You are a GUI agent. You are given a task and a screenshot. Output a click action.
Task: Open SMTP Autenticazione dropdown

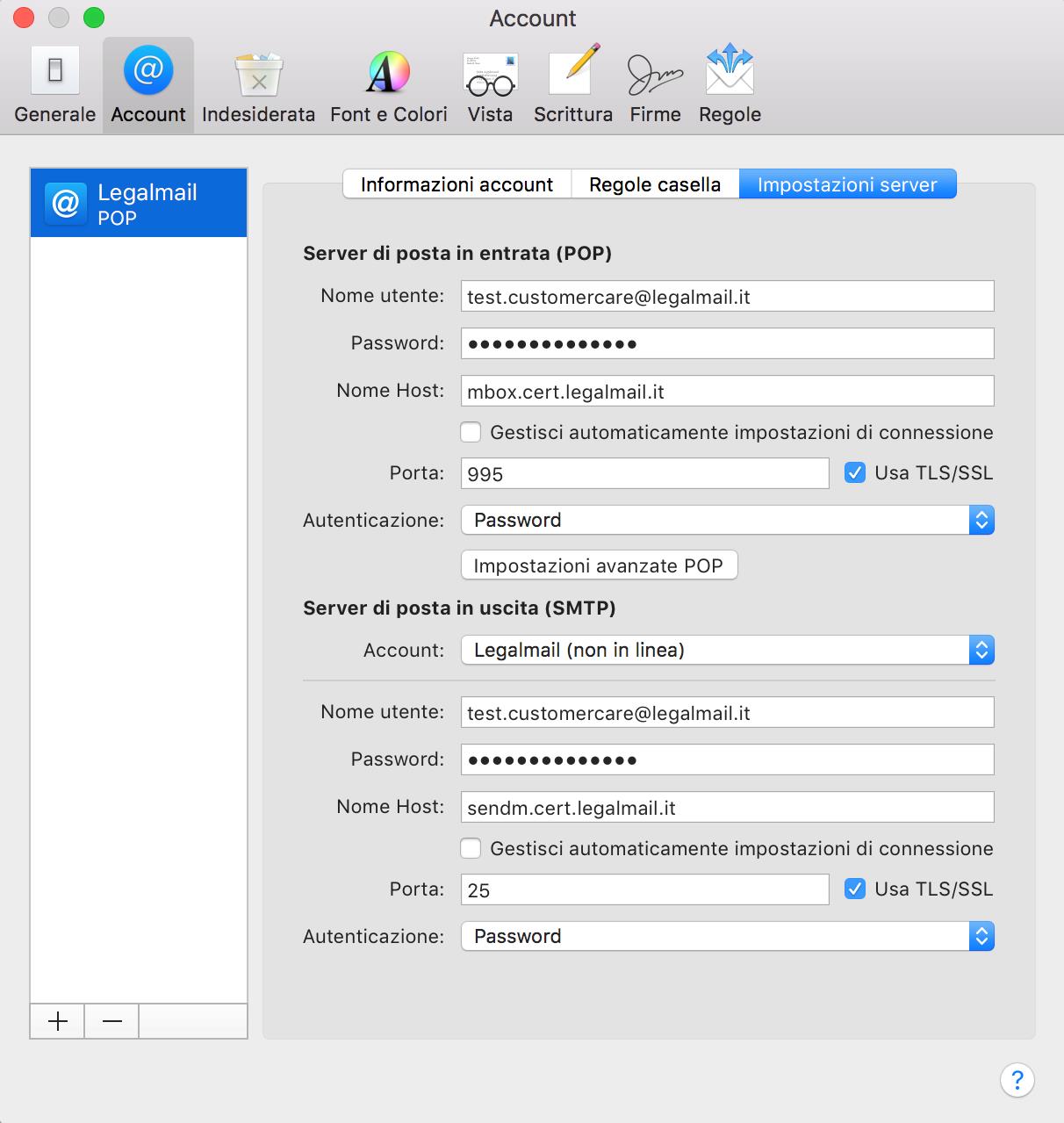tap(727, 936)
